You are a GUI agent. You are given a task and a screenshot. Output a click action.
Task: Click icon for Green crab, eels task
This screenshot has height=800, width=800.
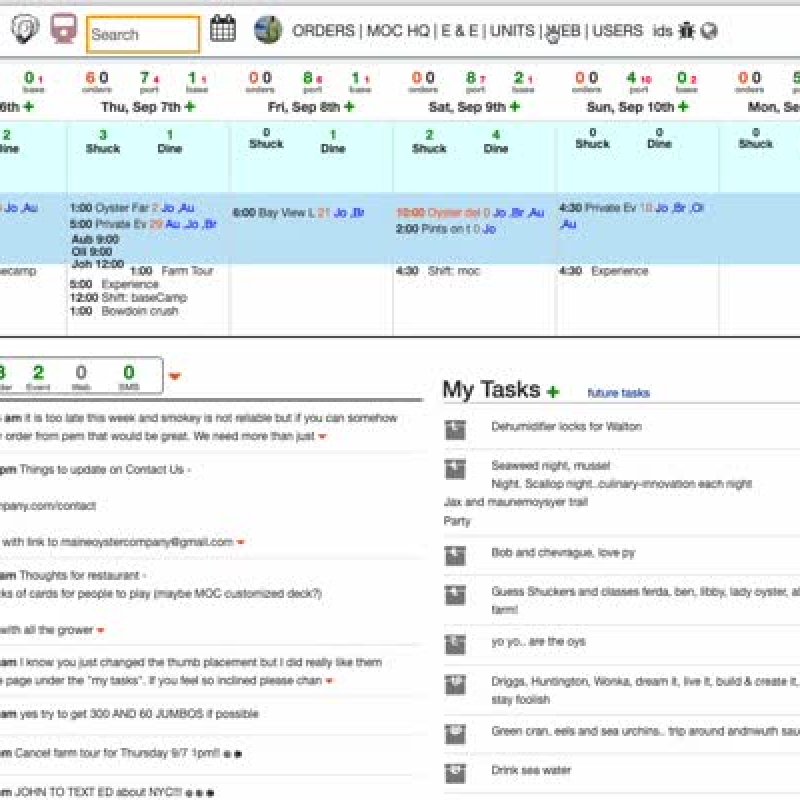[455, 734]
